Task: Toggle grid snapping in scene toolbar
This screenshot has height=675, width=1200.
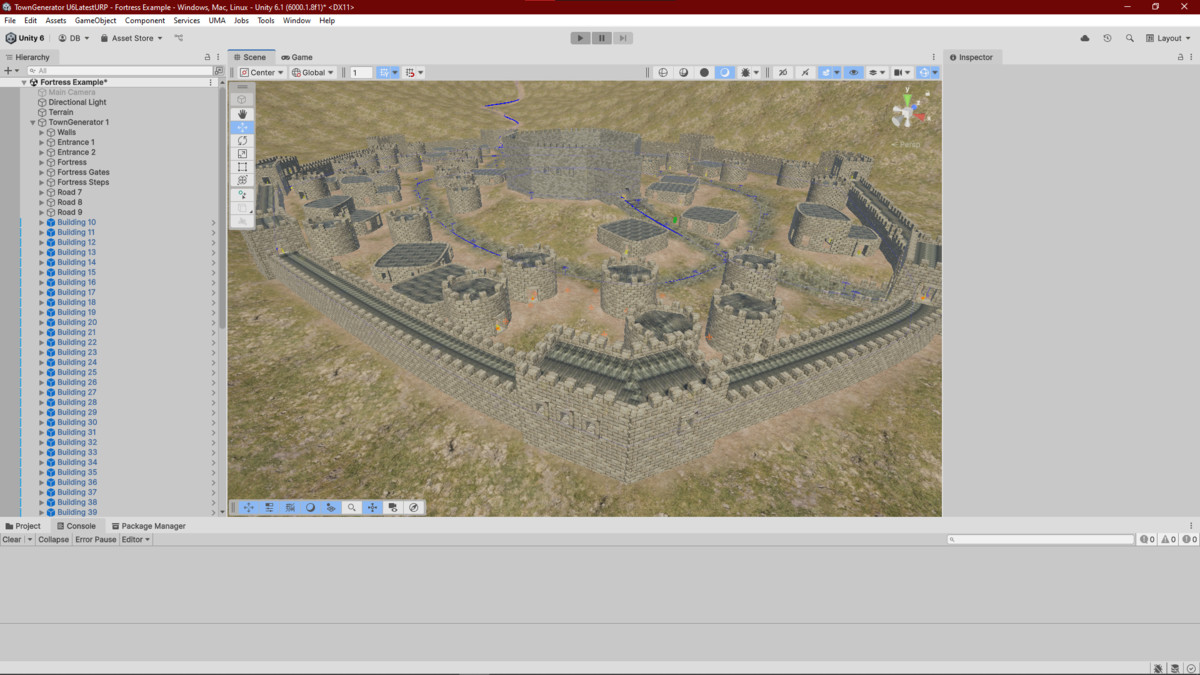Action: click(384, 72)
